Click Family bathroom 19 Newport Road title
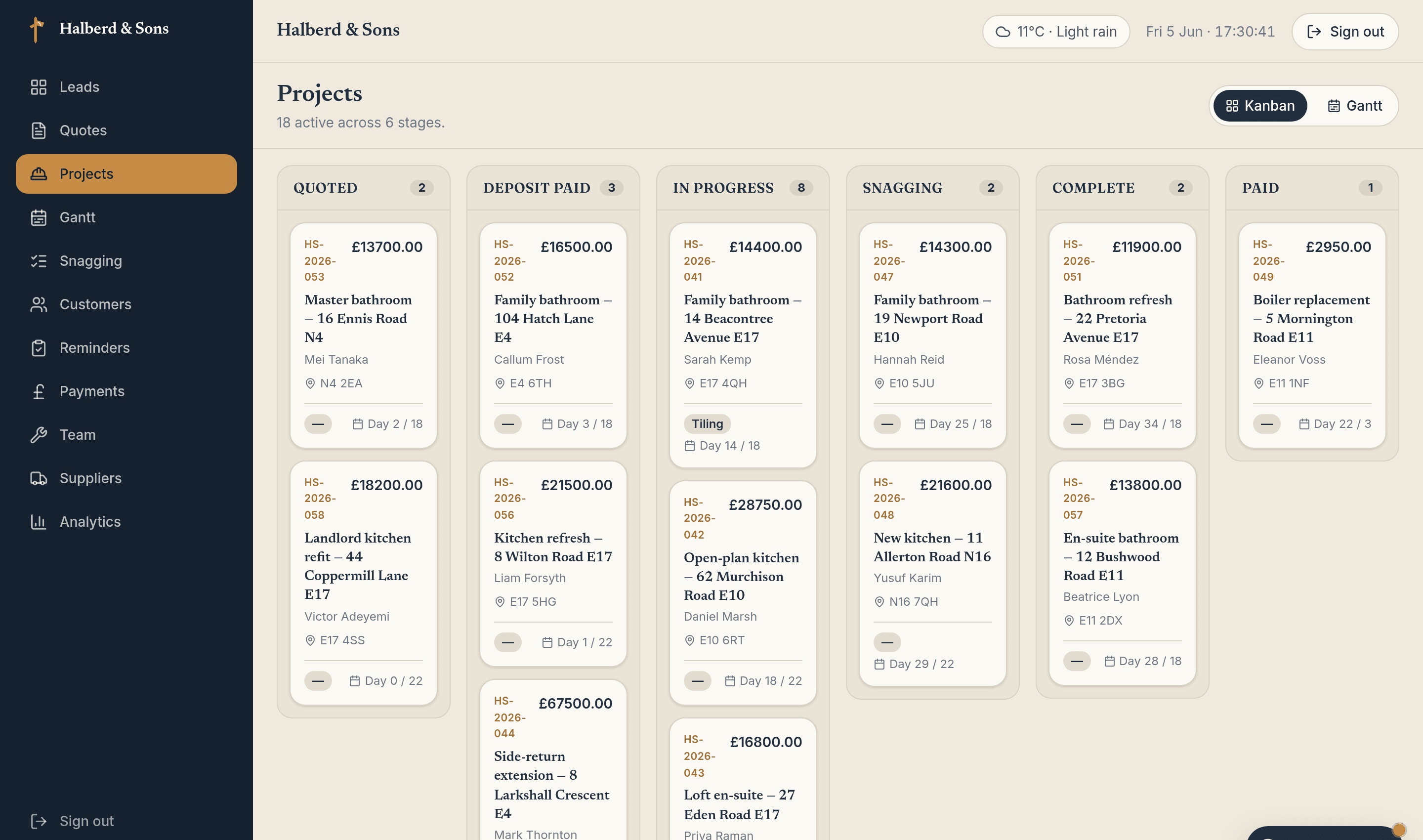This screenshot has height=840, width=1423. [932, 319]
